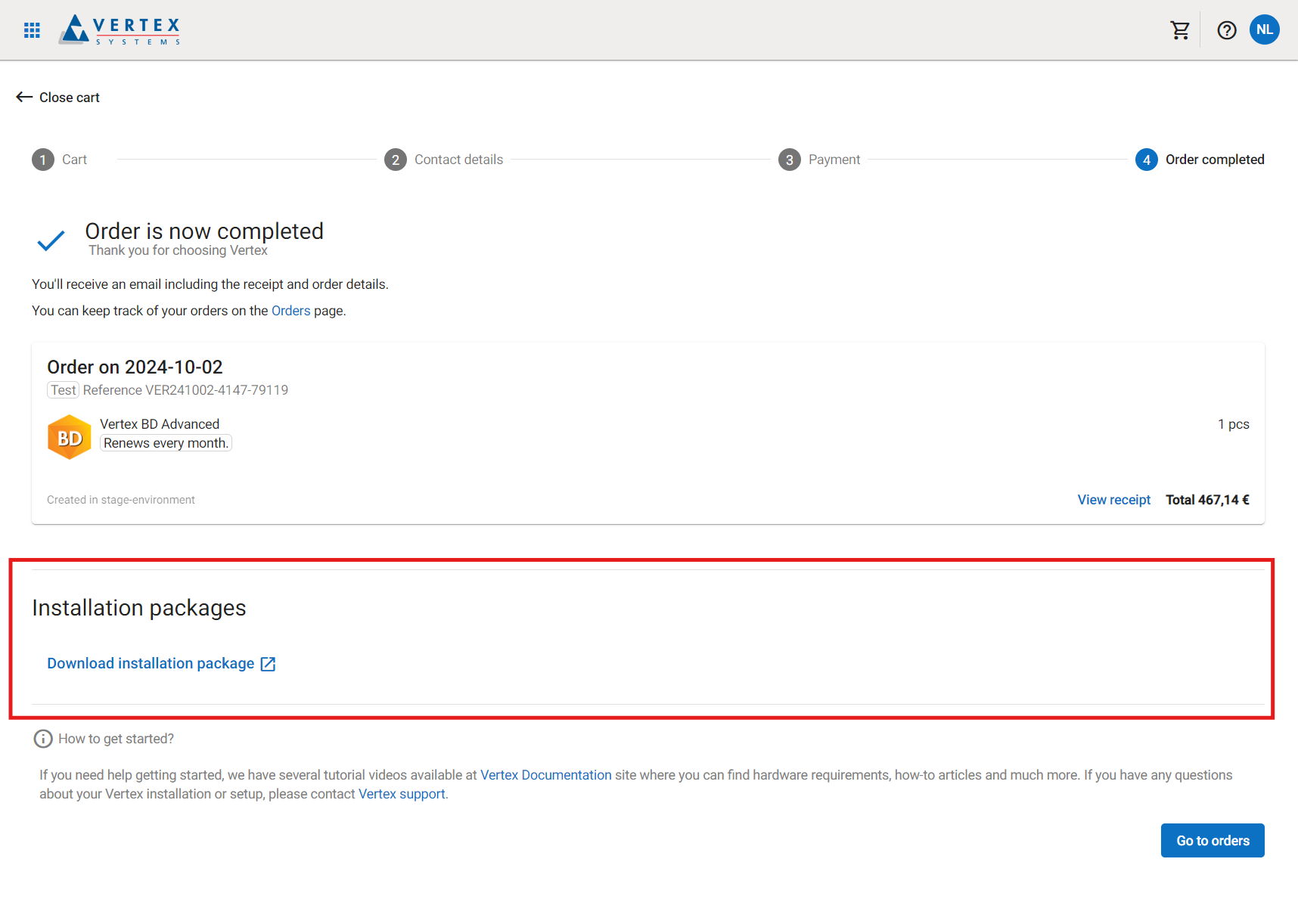Click the external link icon after Download
This screenshot has width=1298, height=924.
tap(268, 664)
